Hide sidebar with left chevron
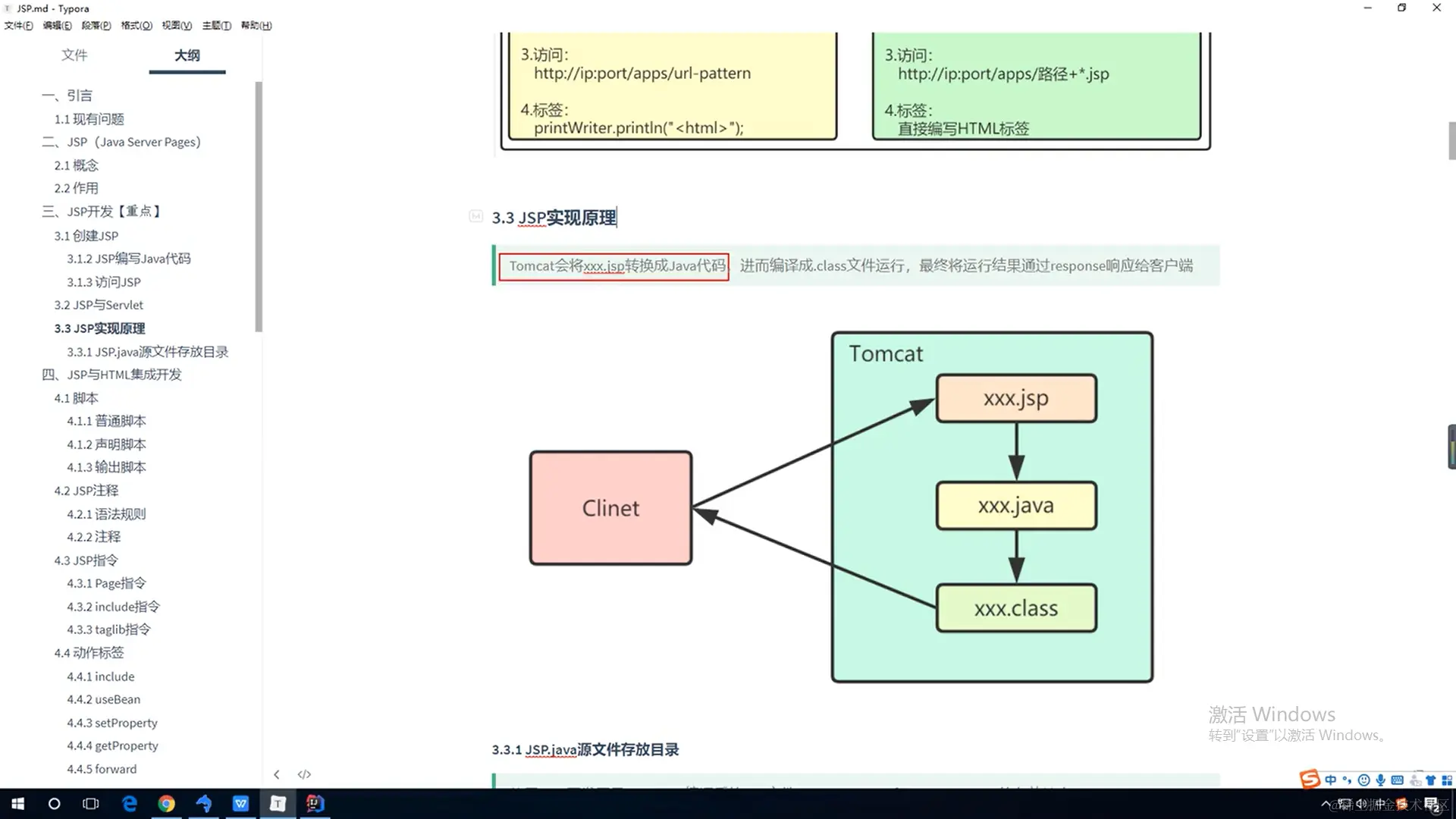Viewport: 1456px width, 819px height. [277, 774]
